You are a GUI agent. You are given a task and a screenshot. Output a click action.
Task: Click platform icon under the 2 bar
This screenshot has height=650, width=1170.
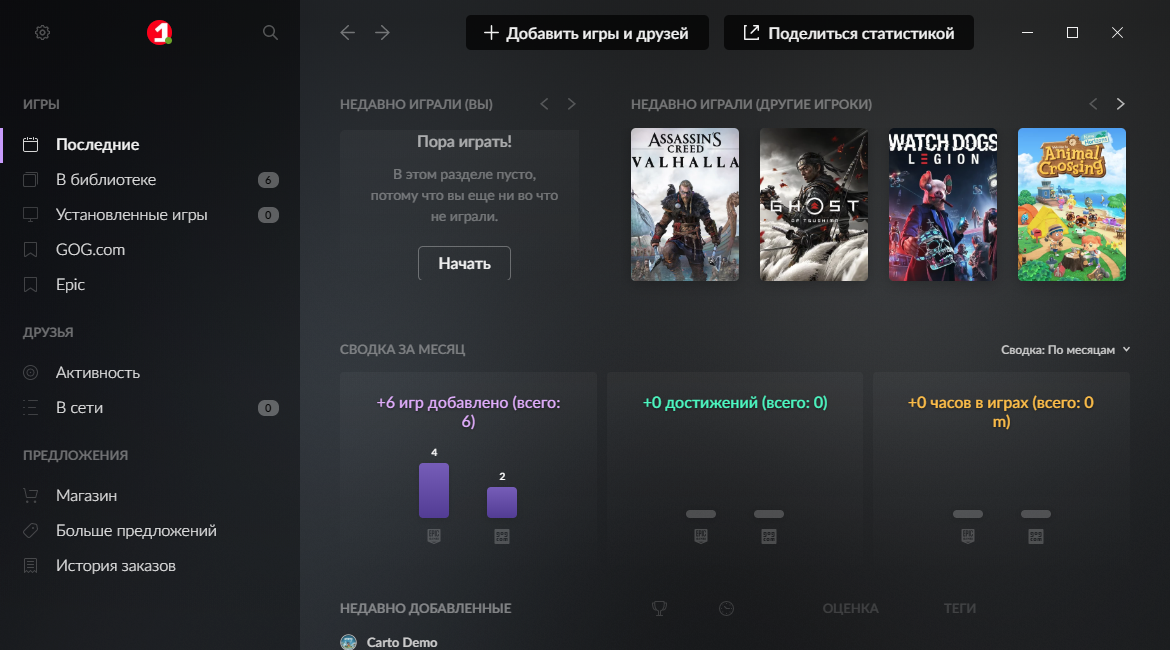[501, 536]
